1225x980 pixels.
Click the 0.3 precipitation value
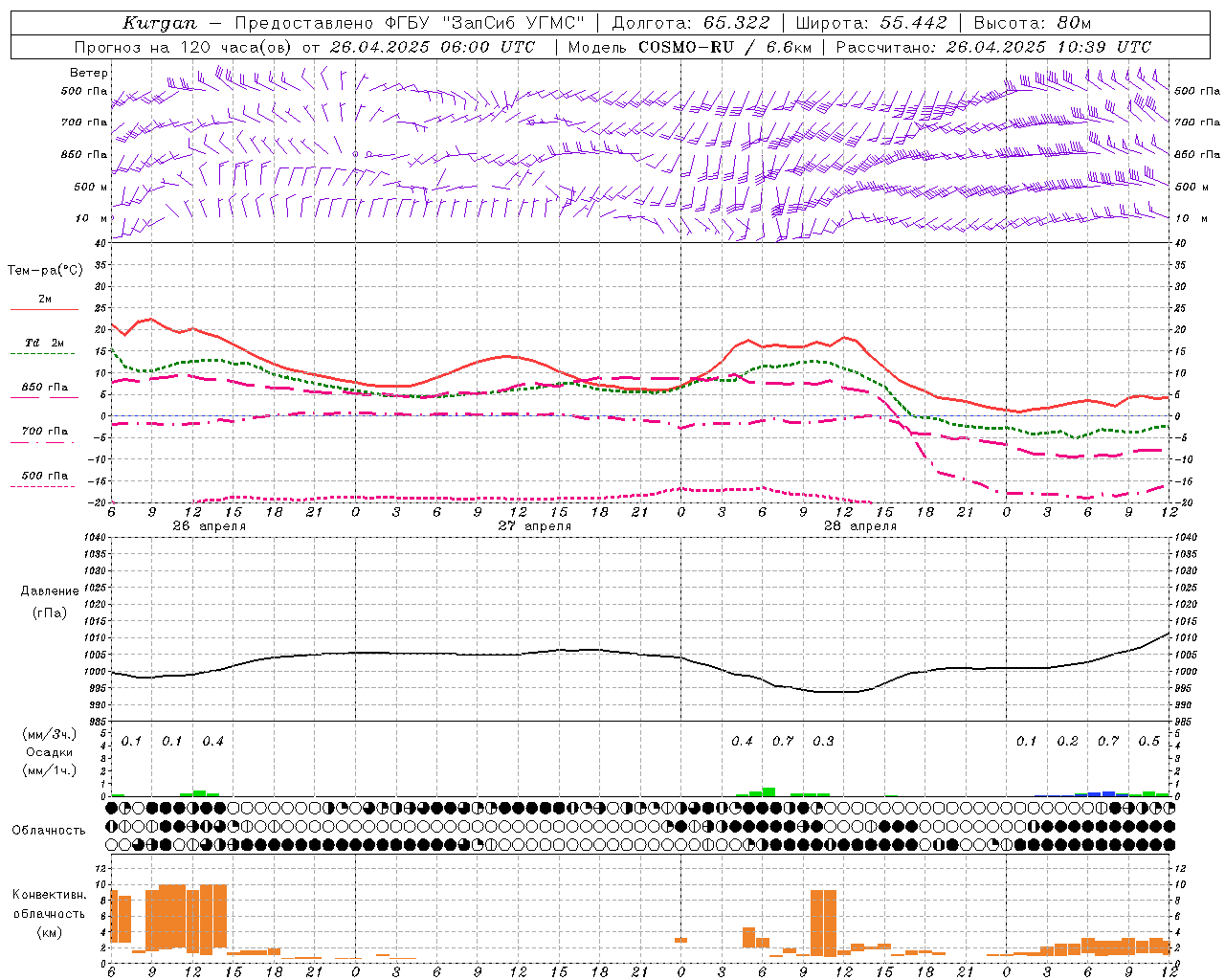(x=823, y=742)
